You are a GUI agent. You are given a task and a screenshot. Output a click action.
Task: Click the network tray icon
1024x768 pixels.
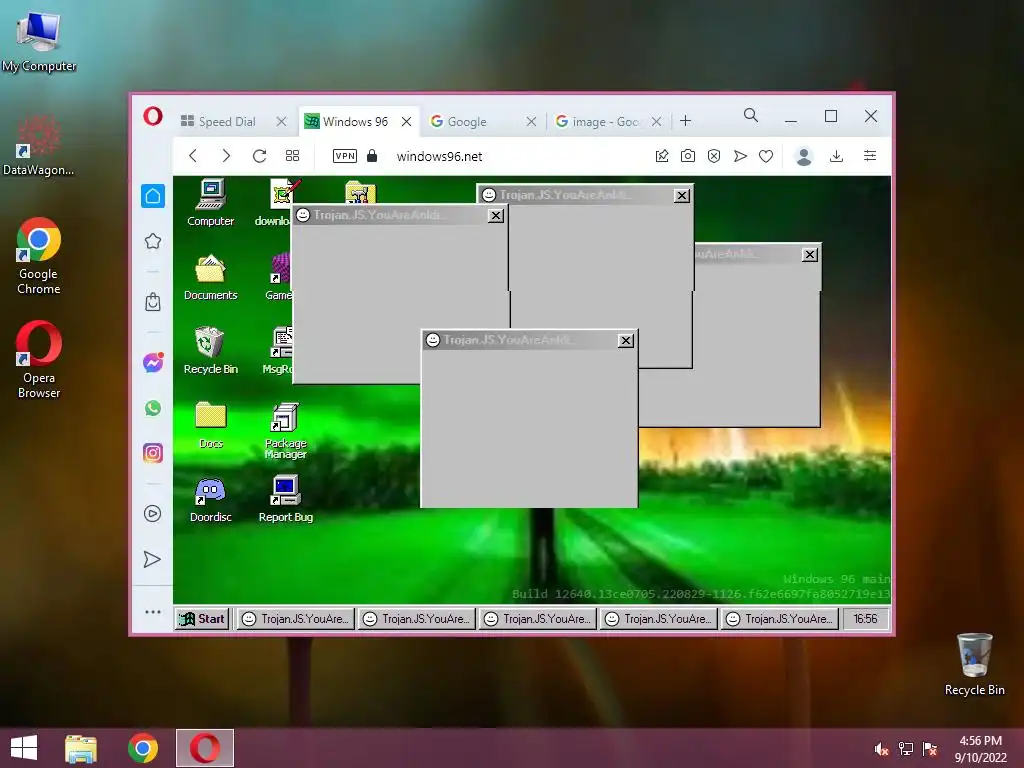(906, 749)
